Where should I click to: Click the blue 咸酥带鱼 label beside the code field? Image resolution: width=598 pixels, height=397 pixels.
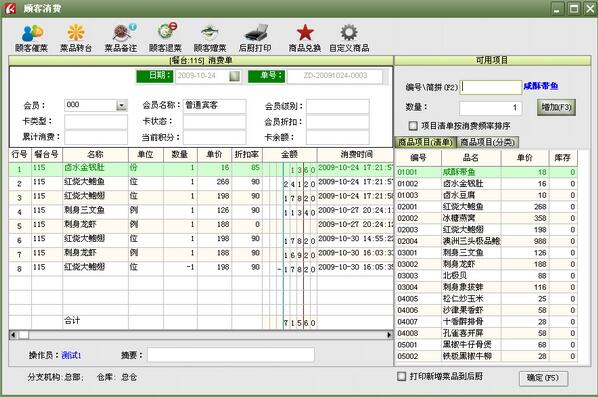541,86
